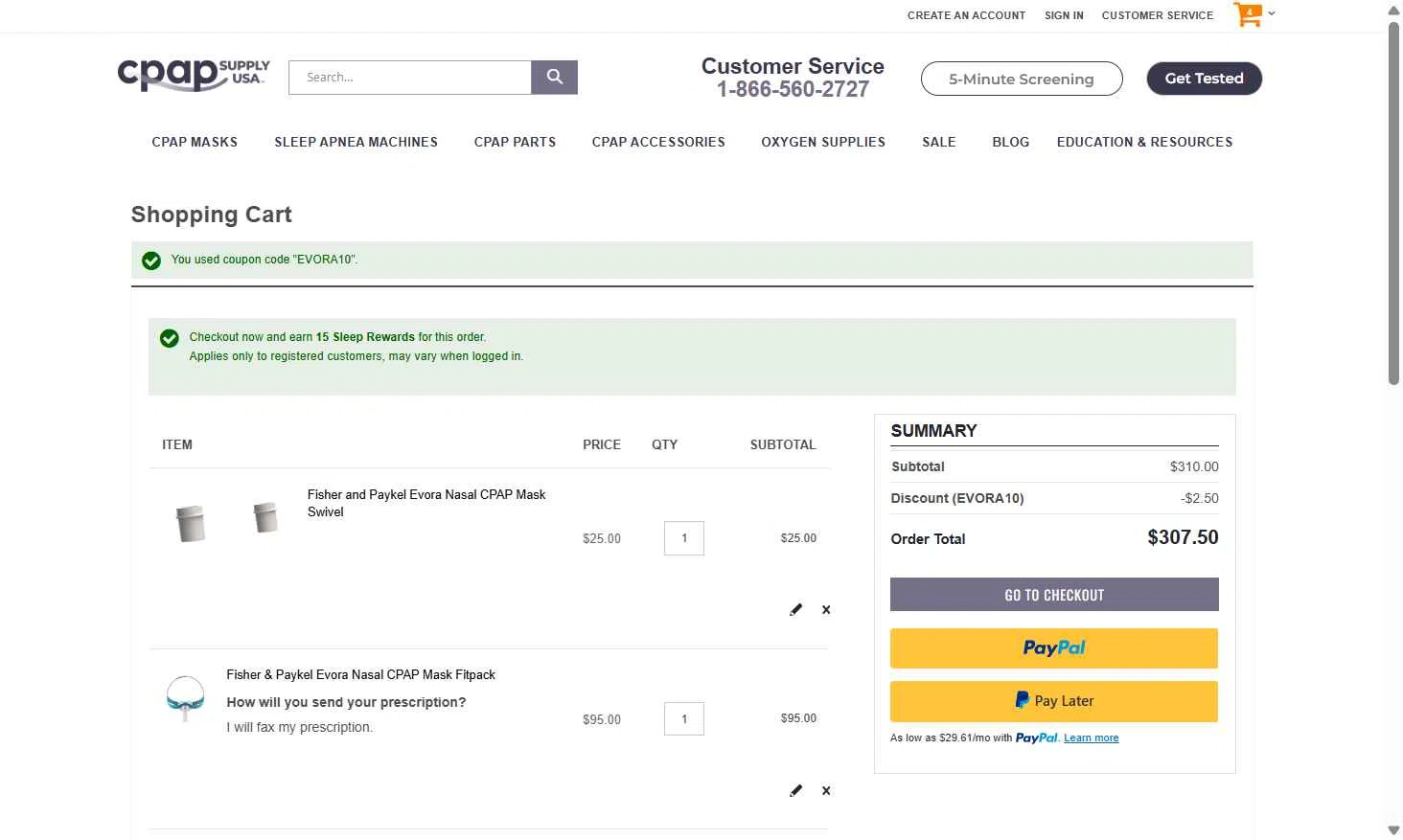
Task: Call customer service number 1-866-560-2727
Action: (x=793, y=89)
